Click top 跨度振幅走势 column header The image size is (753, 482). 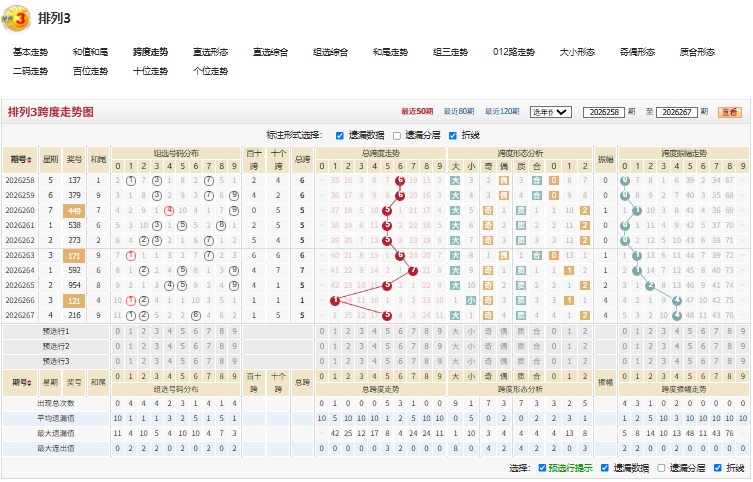point(684,153)
